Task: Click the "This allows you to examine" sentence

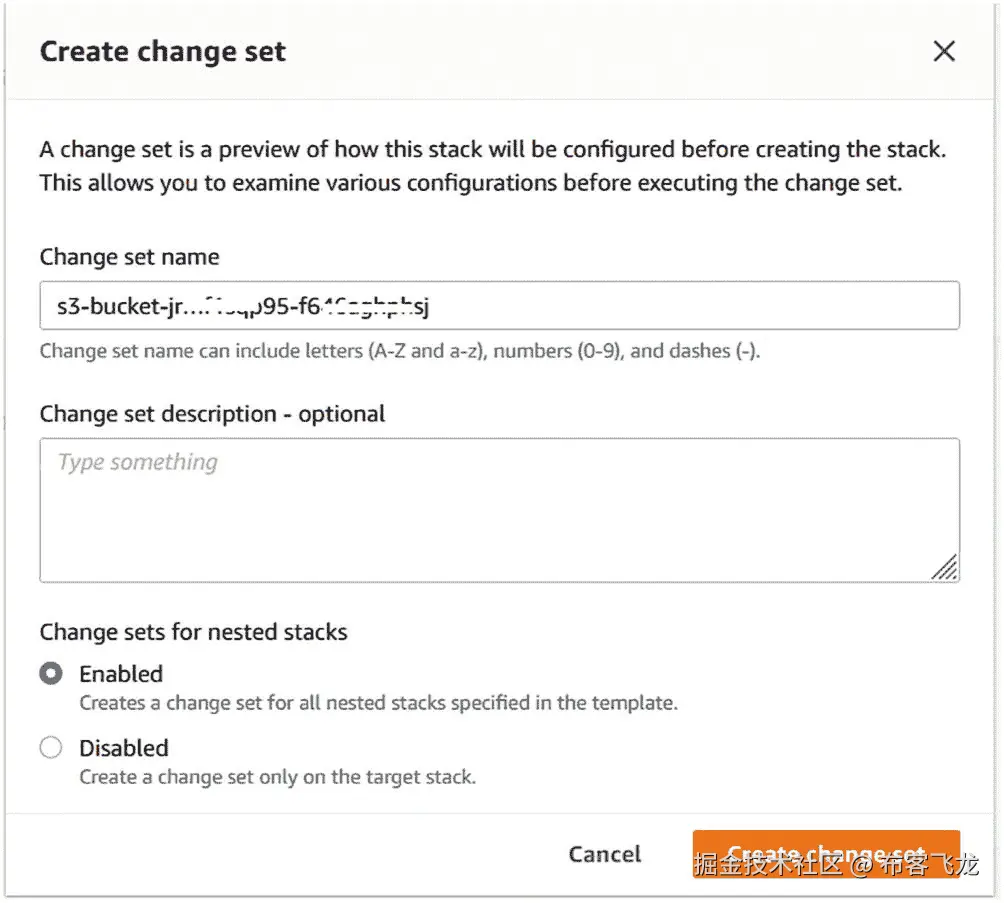Action: tap(471, 184)
